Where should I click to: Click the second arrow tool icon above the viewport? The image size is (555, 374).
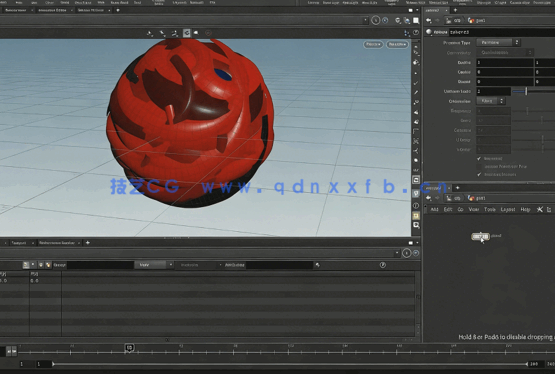point(162,33)
